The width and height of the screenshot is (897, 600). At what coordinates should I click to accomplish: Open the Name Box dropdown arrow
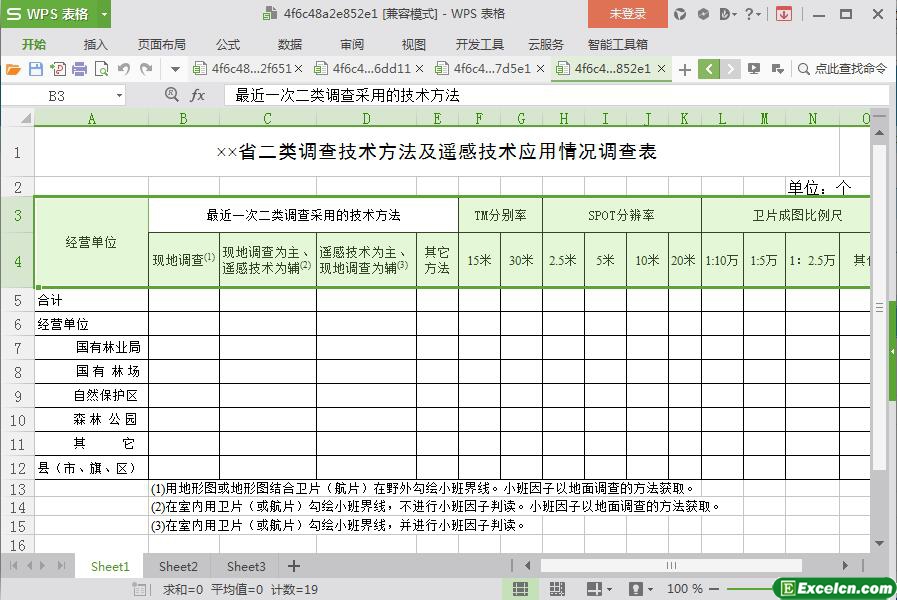(x=119, y=96)
